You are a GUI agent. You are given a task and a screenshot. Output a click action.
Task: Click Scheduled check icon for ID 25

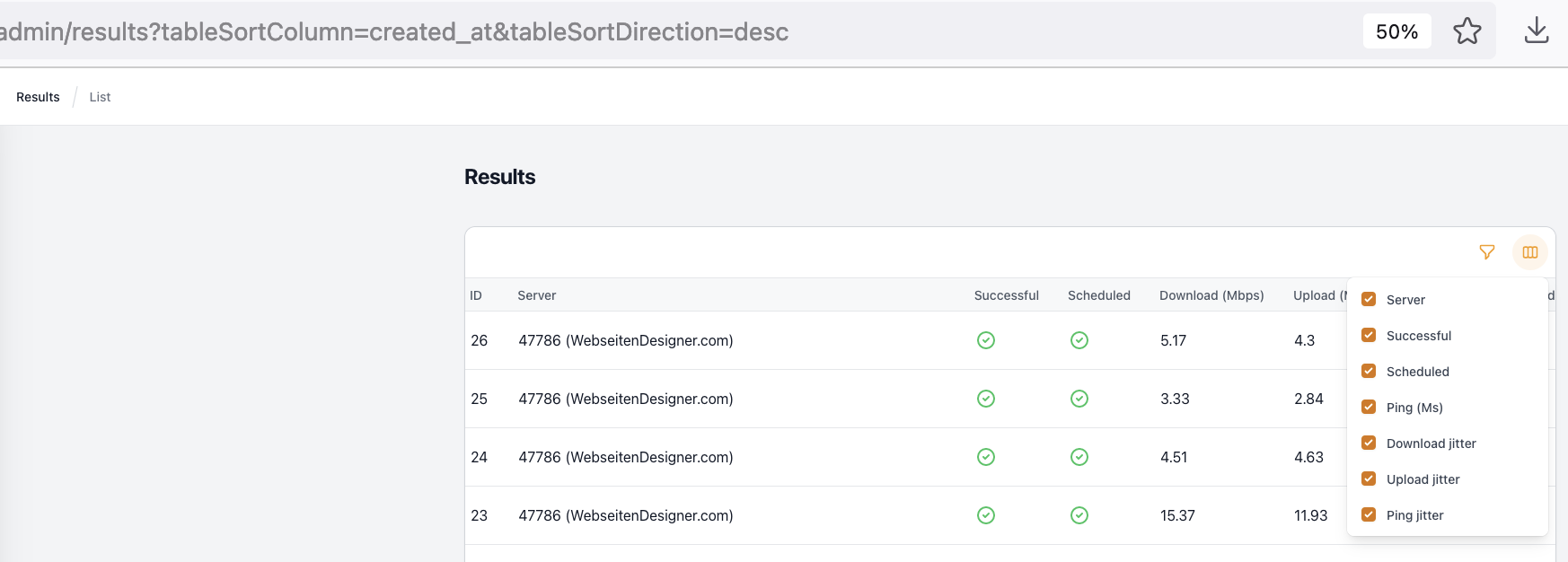point(1079,399)
